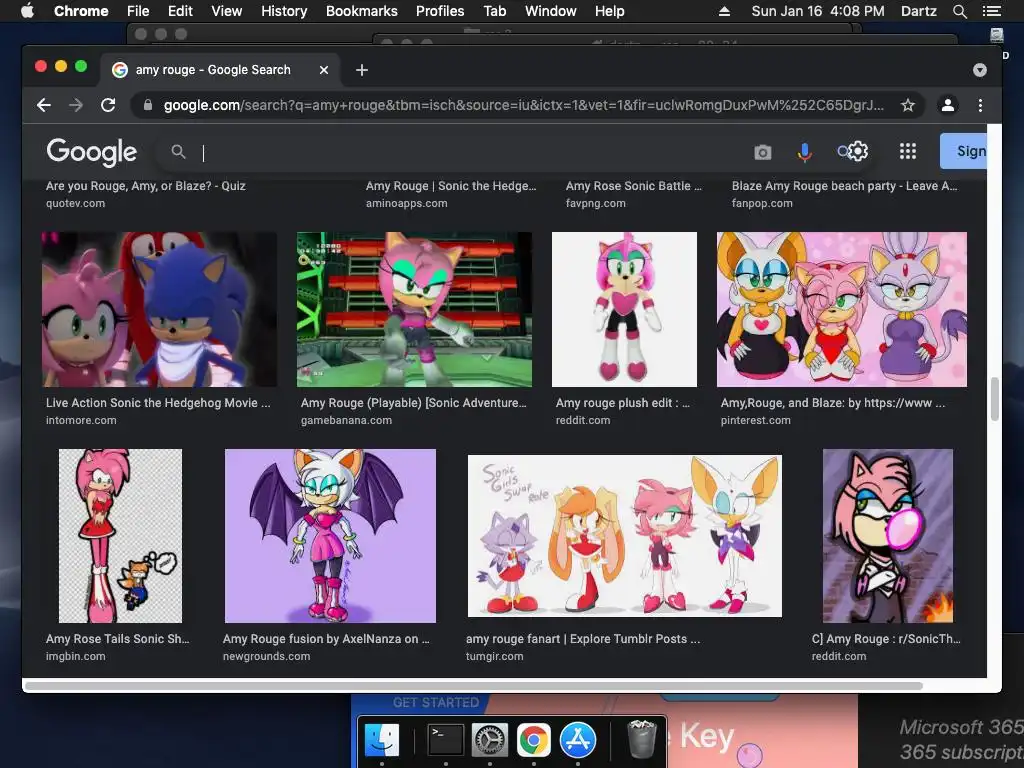The image size is (1024, 768).
Task: Open the Trash in the Dock
Action: coord(642,739)
